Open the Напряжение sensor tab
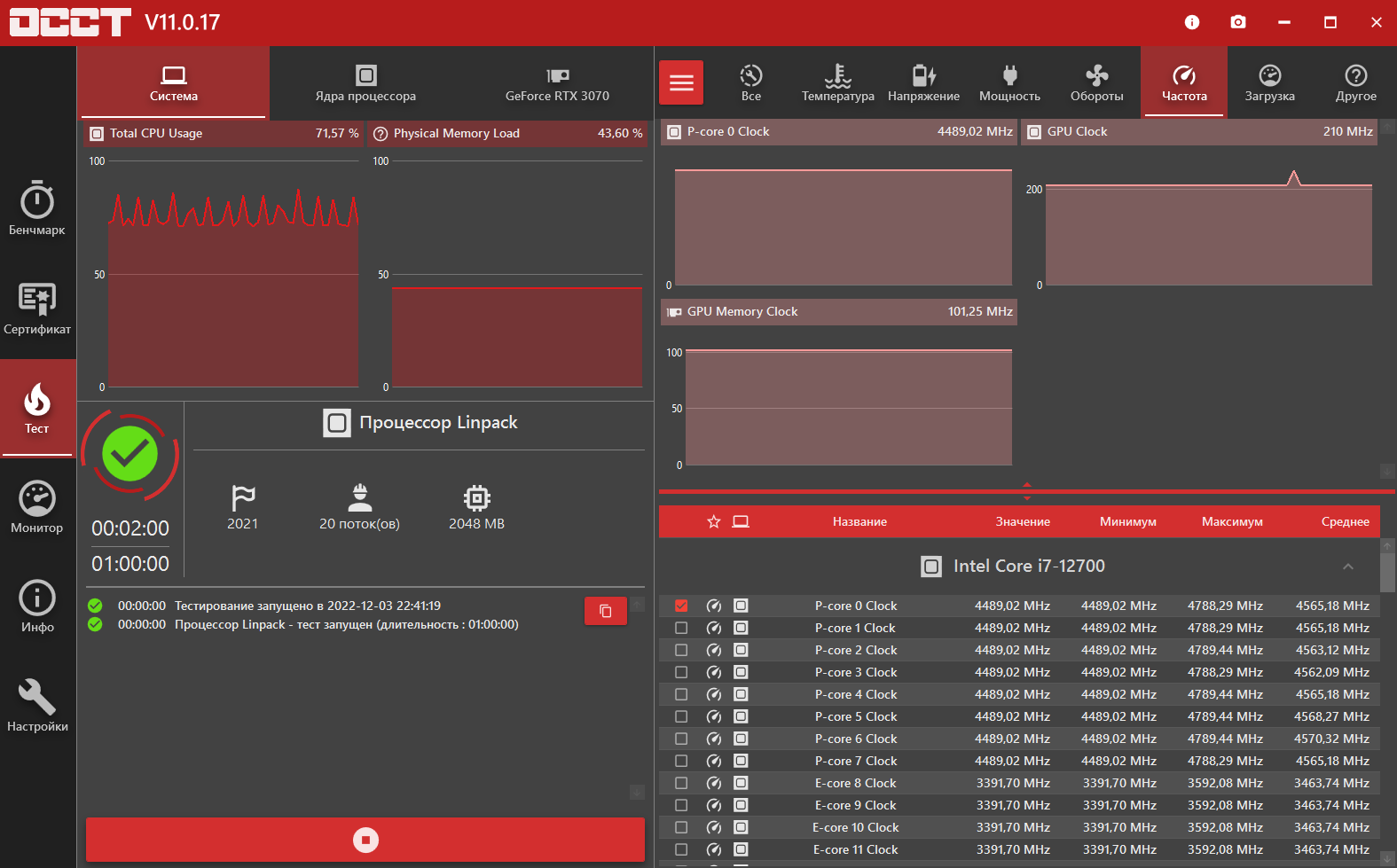Image resolution: width=1397 pixels, height=868 pixels. (923, 82)
